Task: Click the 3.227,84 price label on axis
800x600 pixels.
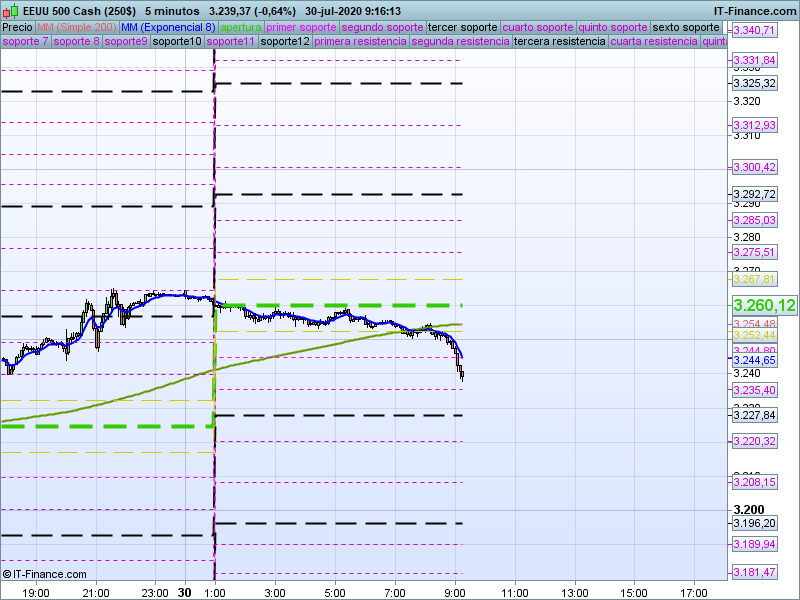Action: click(754, 415)
